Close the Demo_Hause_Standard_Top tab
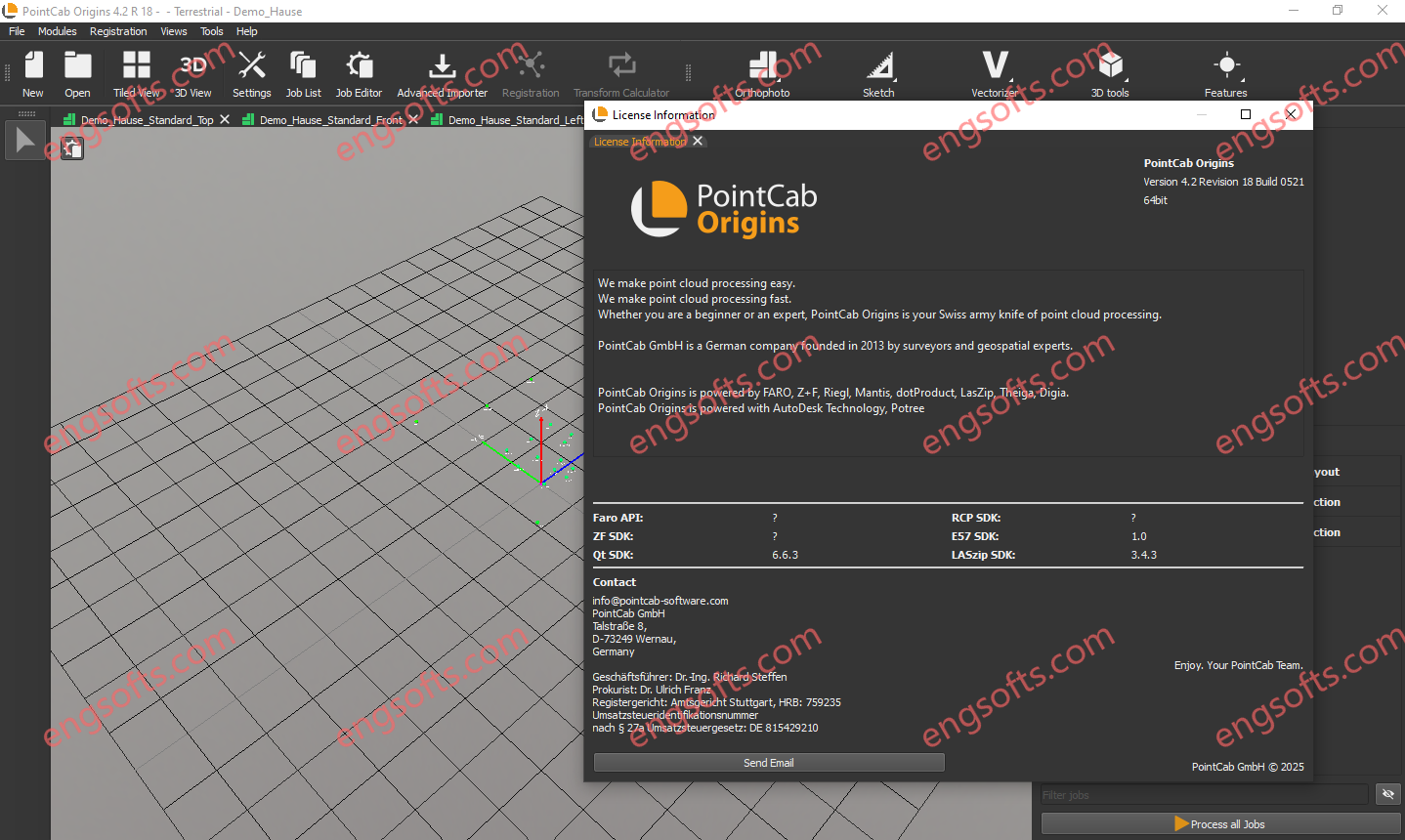The width and height of the screenshot is (1405, 840). tap(225, 119)
